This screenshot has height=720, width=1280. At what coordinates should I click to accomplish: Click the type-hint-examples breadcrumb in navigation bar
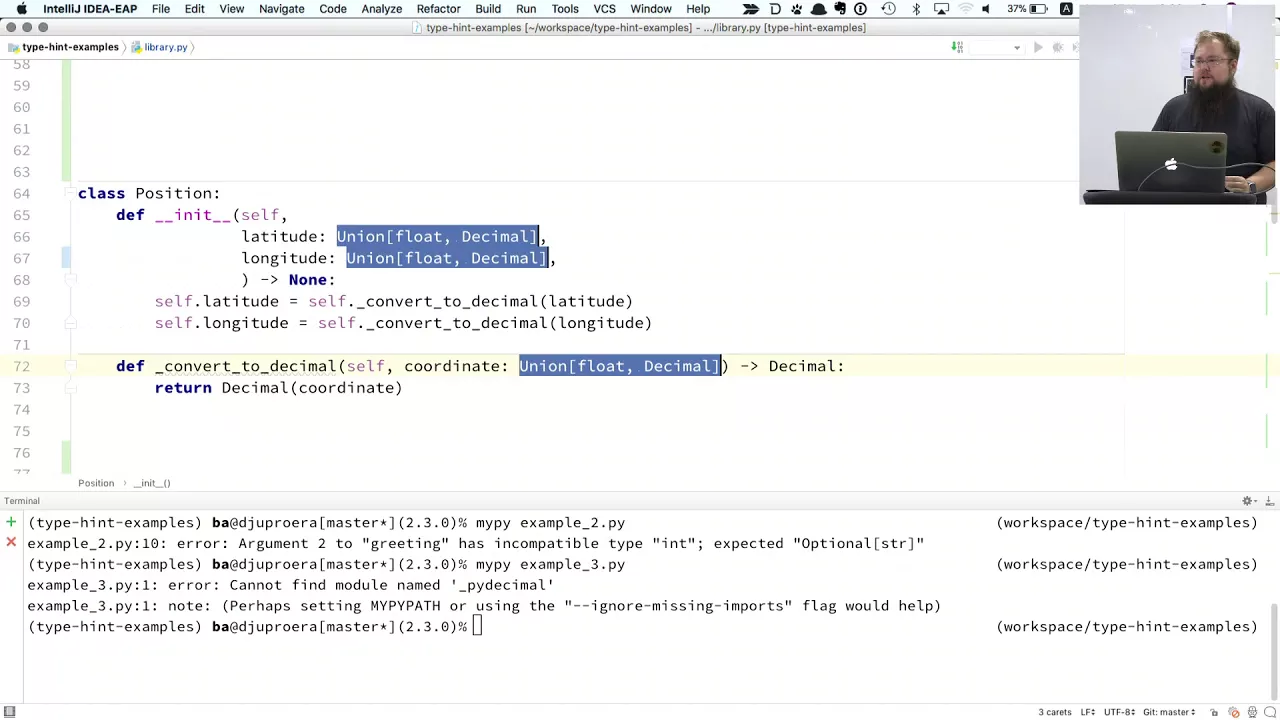point(62,47)
